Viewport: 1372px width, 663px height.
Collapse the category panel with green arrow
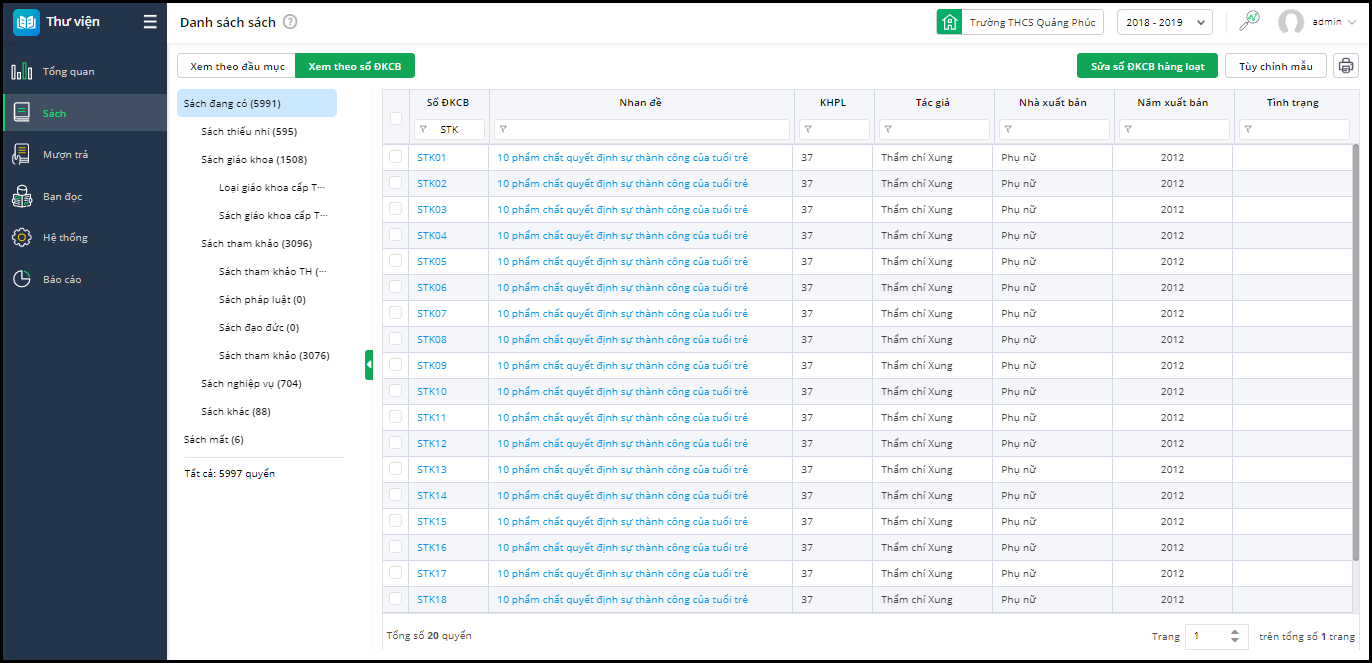369,365
